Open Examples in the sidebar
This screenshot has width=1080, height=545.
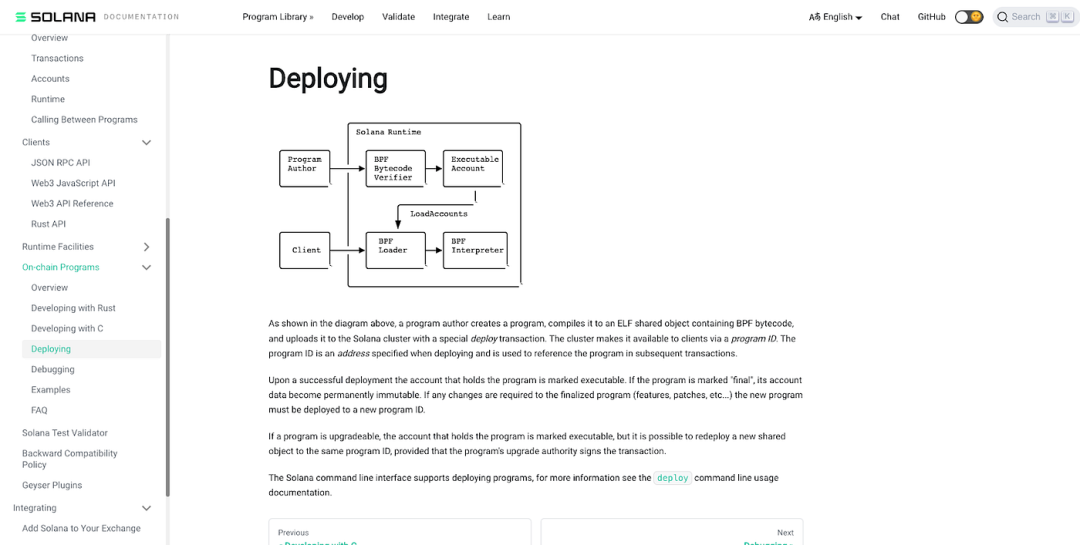(50, 390)
